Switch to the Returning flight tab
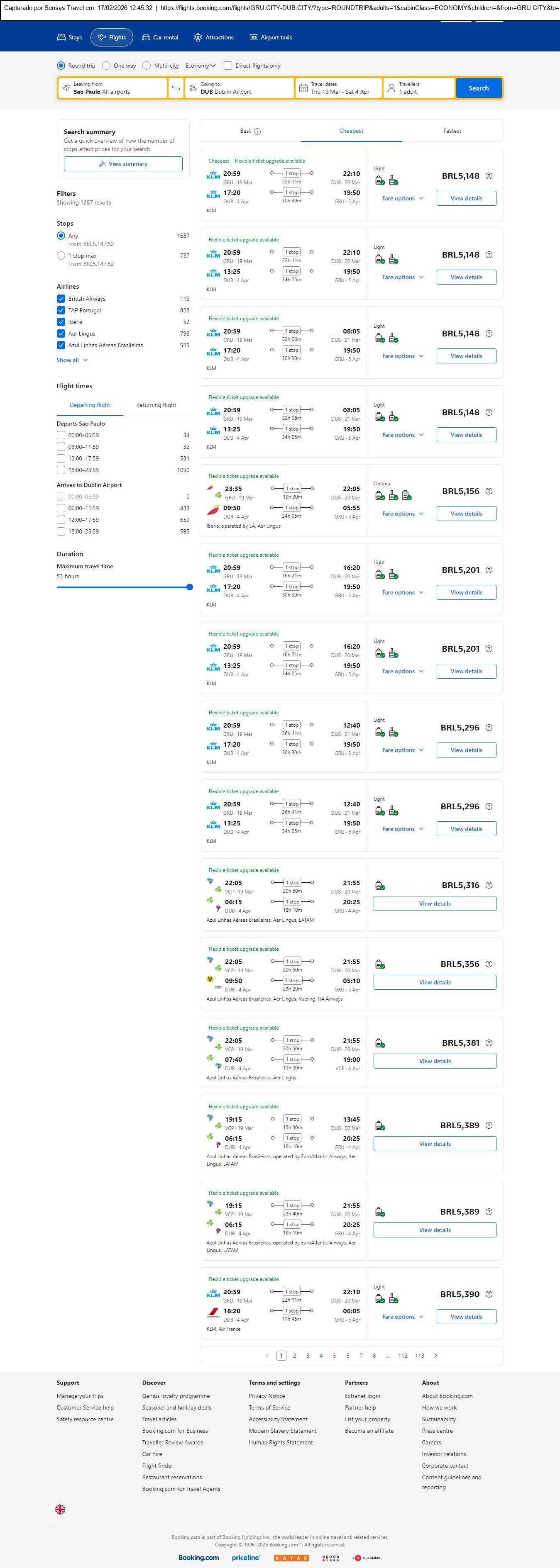Viewport: 560px width, 1568px height. click(156, 405)
